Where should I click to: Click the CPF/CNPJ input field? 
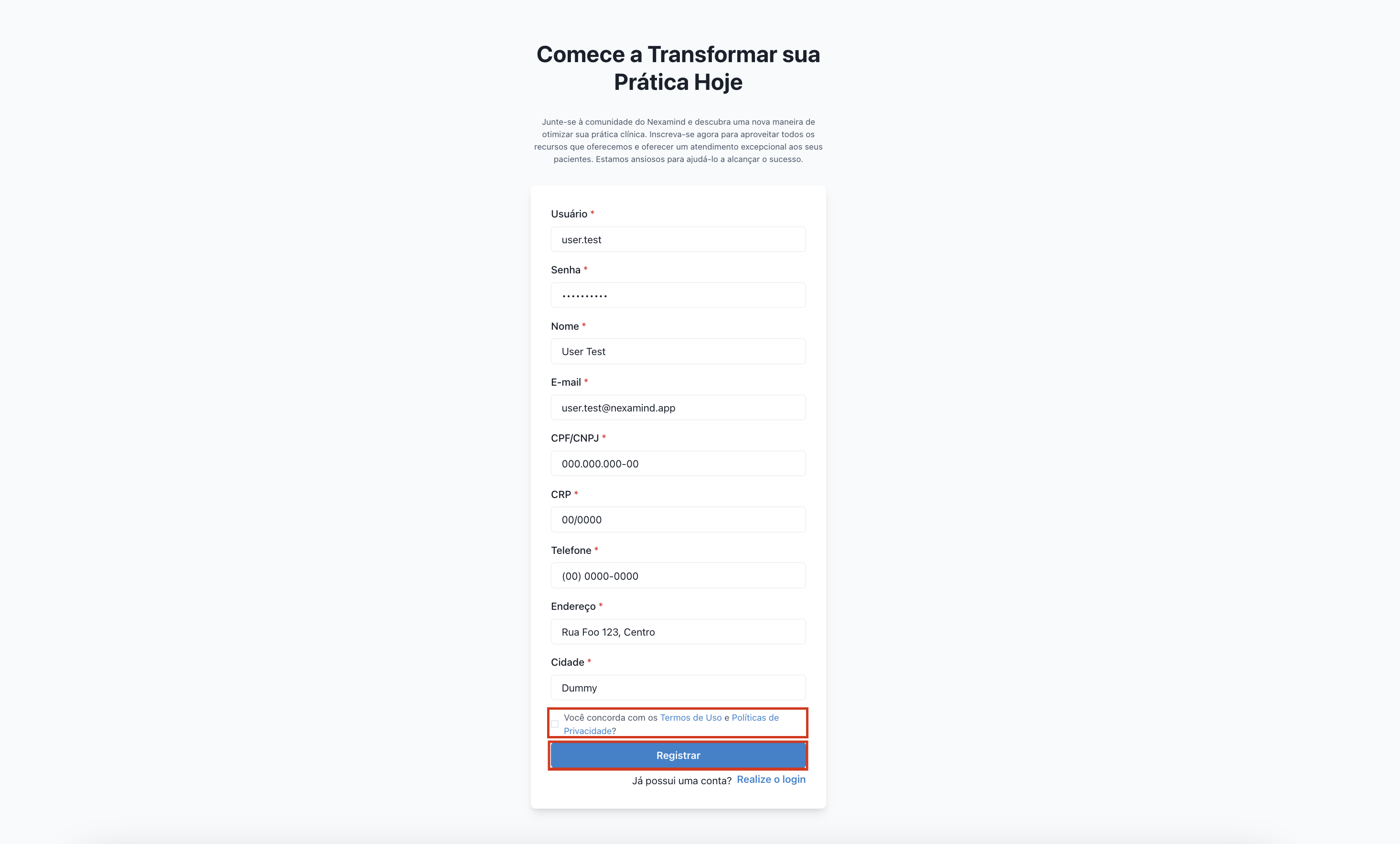678,464
